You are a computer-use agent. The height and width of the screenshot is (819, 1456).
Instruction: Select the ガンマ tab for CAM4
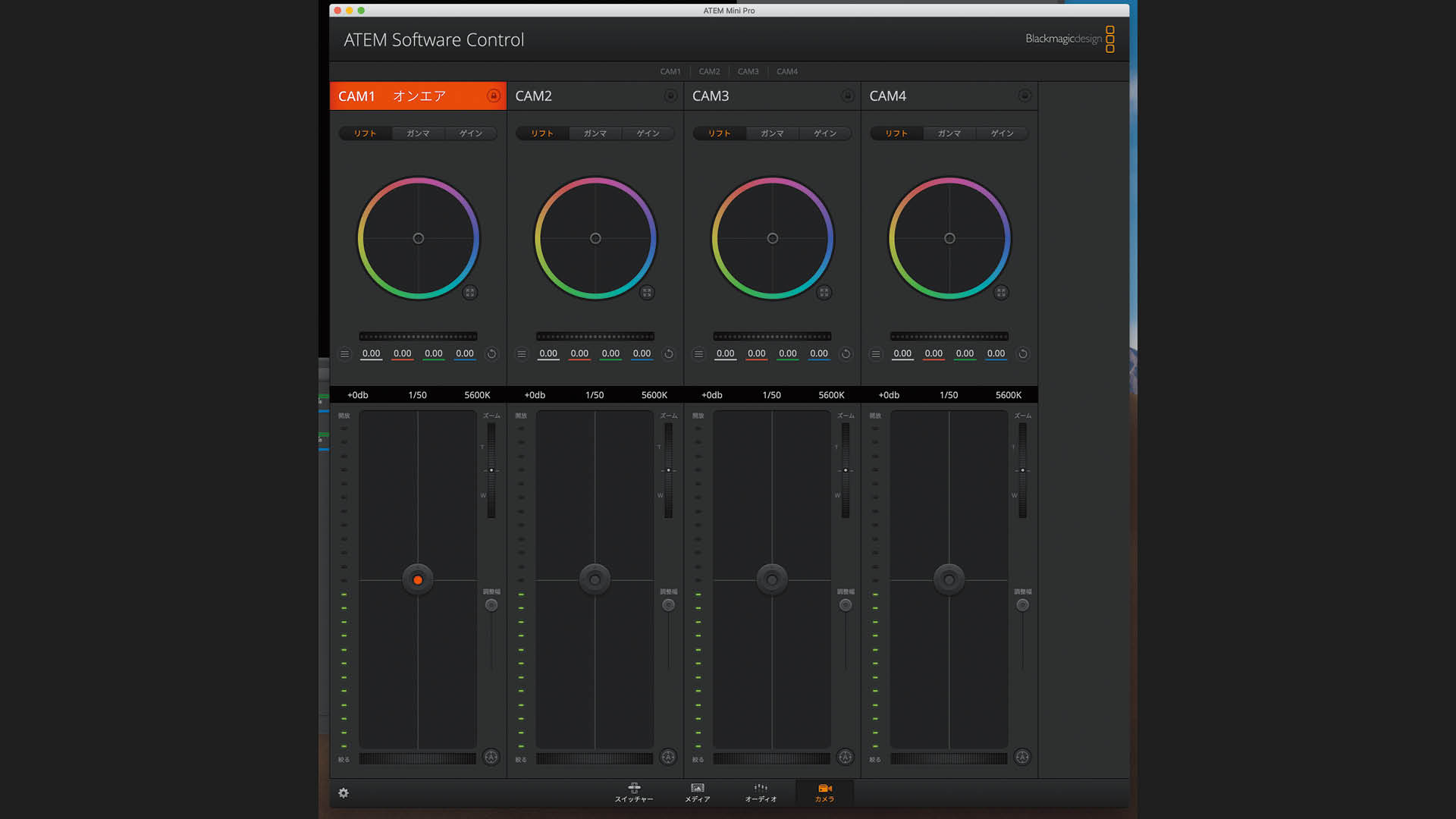point(949,133)
